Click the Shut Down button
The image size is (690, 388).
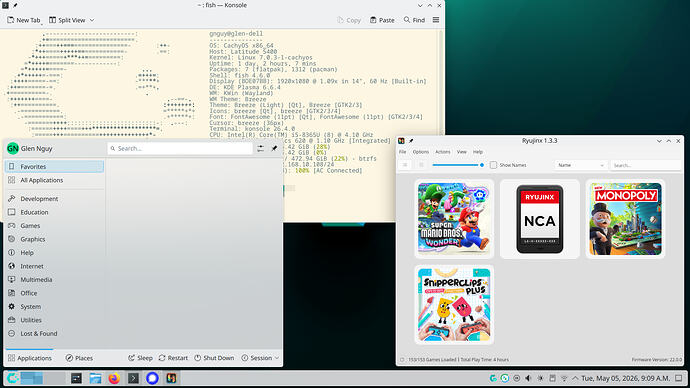click(x=214, y=358)
